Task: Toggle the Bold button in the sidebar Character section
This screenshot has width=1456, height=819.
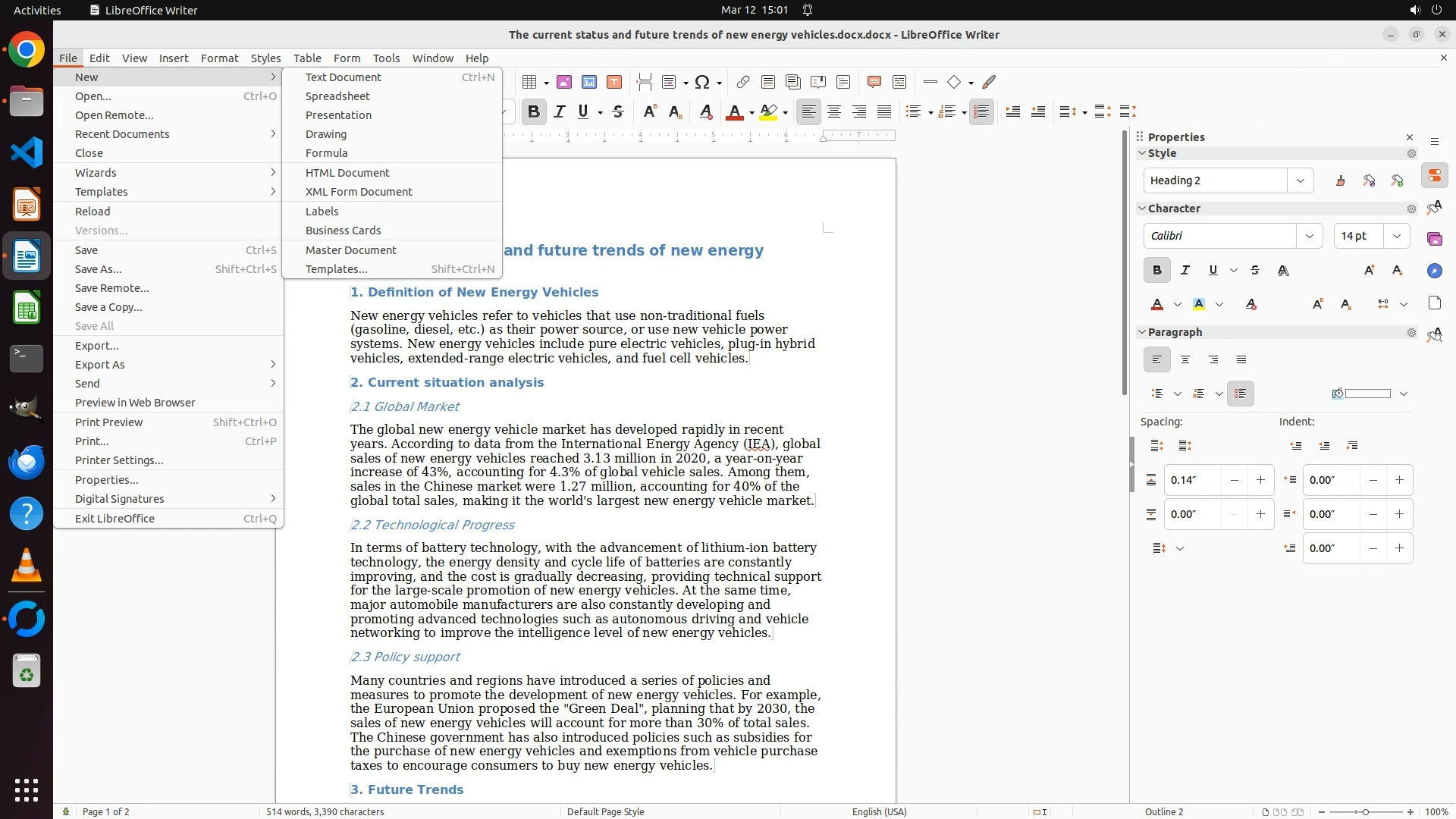Action: (x=1156, y=270)
